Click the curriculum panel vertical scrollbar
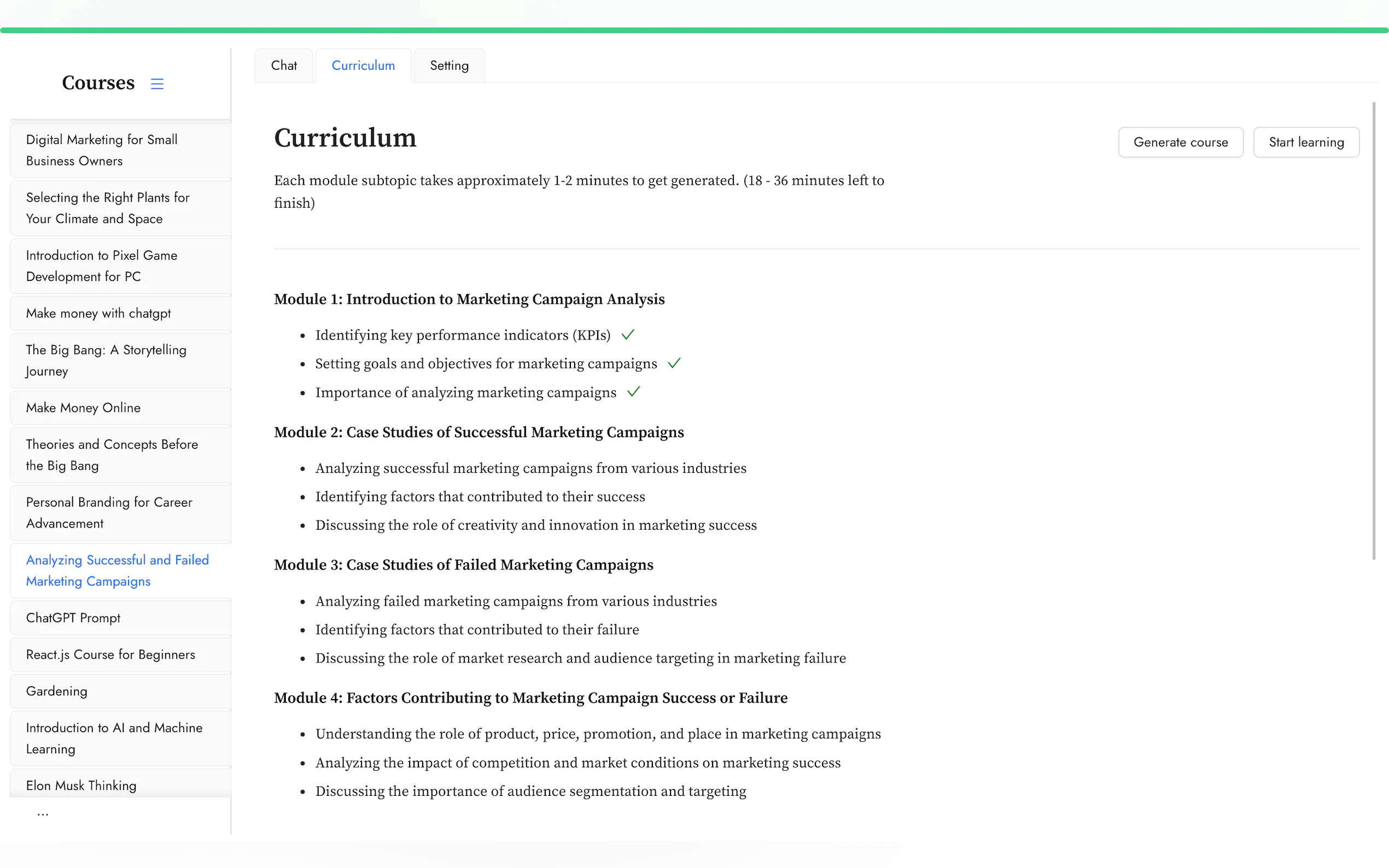This screenshot has width=1389, height=868. point(1374,331)
